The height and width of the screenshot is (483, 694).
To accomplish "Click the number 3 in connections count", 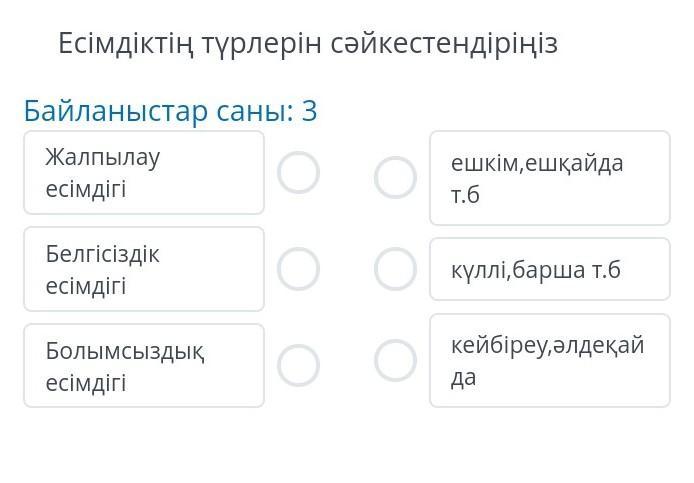I will [309, 111].
